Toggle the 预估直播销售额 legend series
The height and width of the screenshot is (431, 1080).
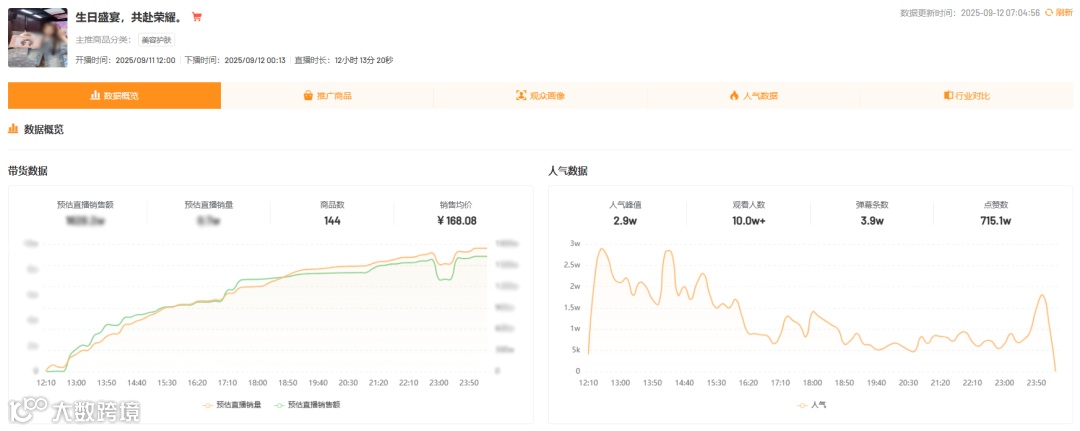tap(307, 405)
